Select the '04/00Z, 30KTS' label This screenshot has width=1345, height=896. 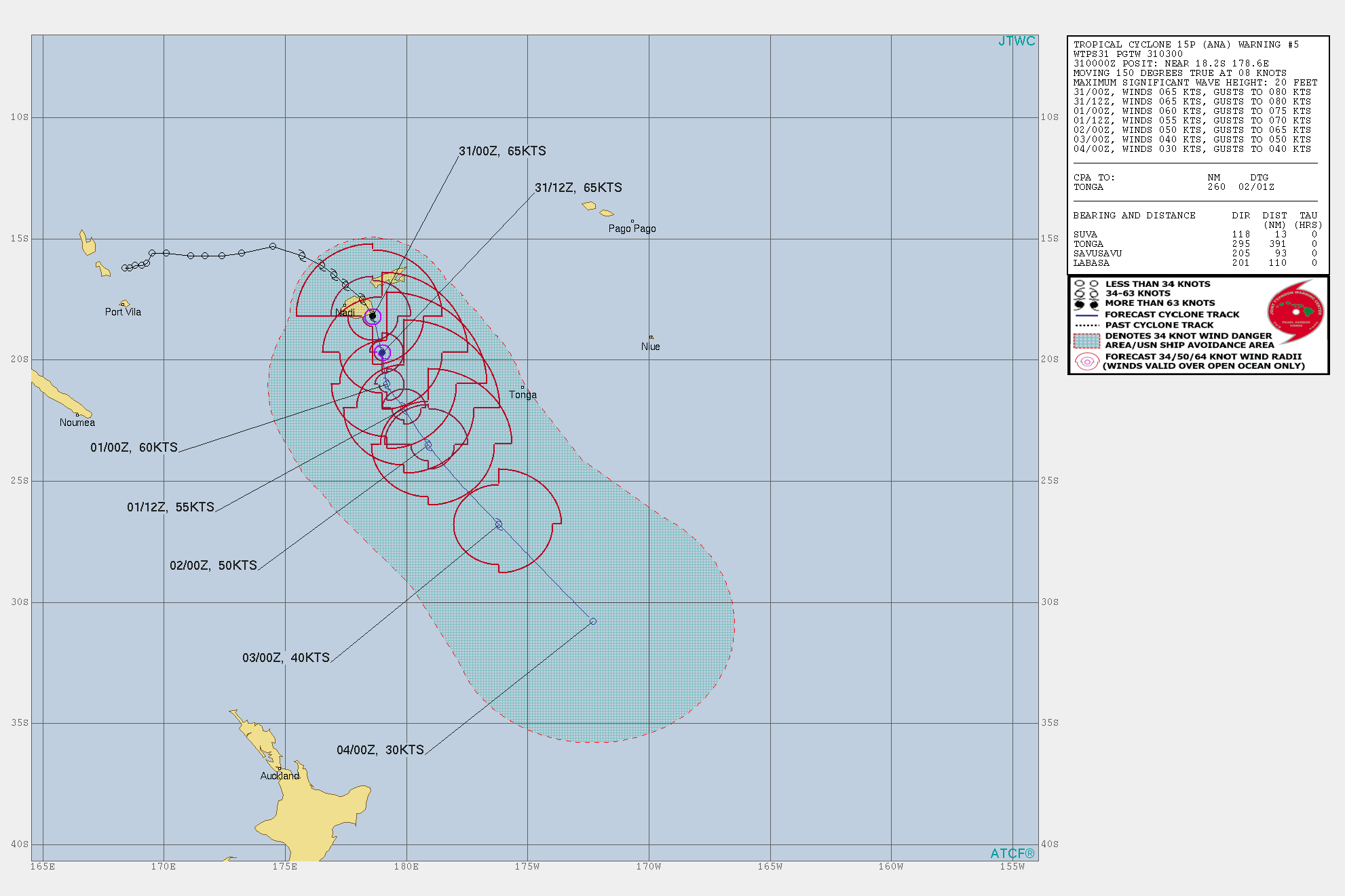(380, 750)
